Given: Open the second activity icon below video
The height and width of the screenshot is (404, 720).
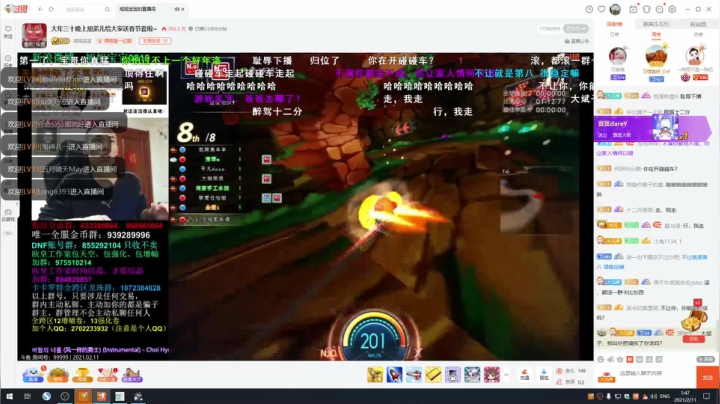Looking at the screenshot, I should [57, 375].
